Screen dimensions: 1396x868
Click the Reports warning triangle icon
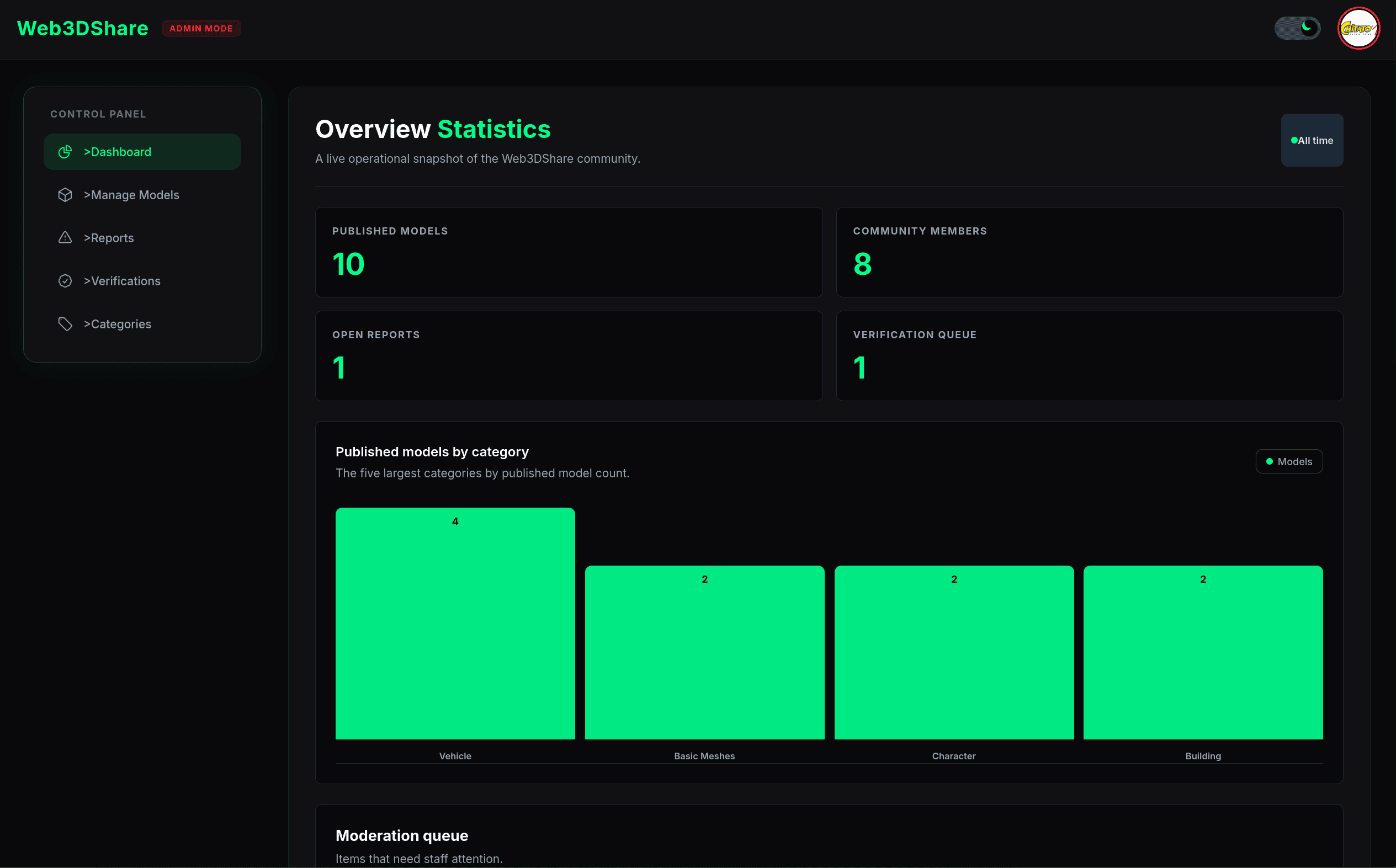pos(65,238)
